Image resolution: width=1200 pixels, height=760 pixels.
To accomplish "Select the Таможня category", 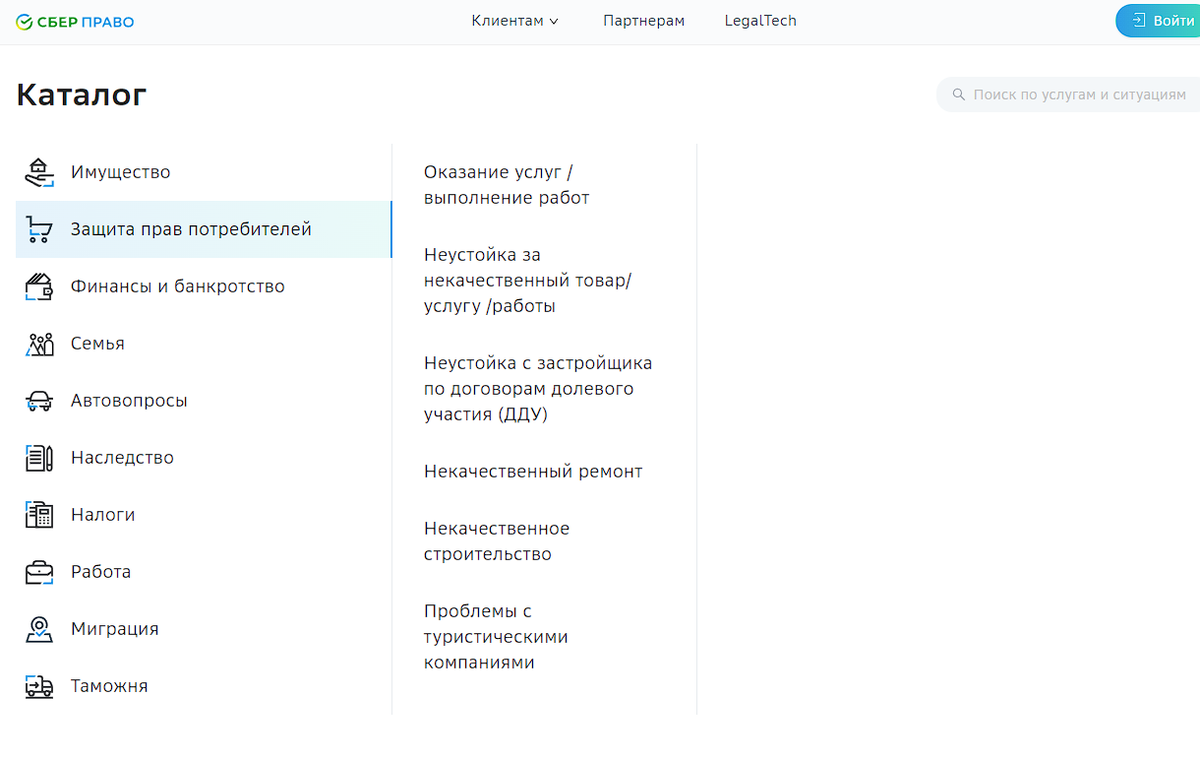I will tap(204, 685).
